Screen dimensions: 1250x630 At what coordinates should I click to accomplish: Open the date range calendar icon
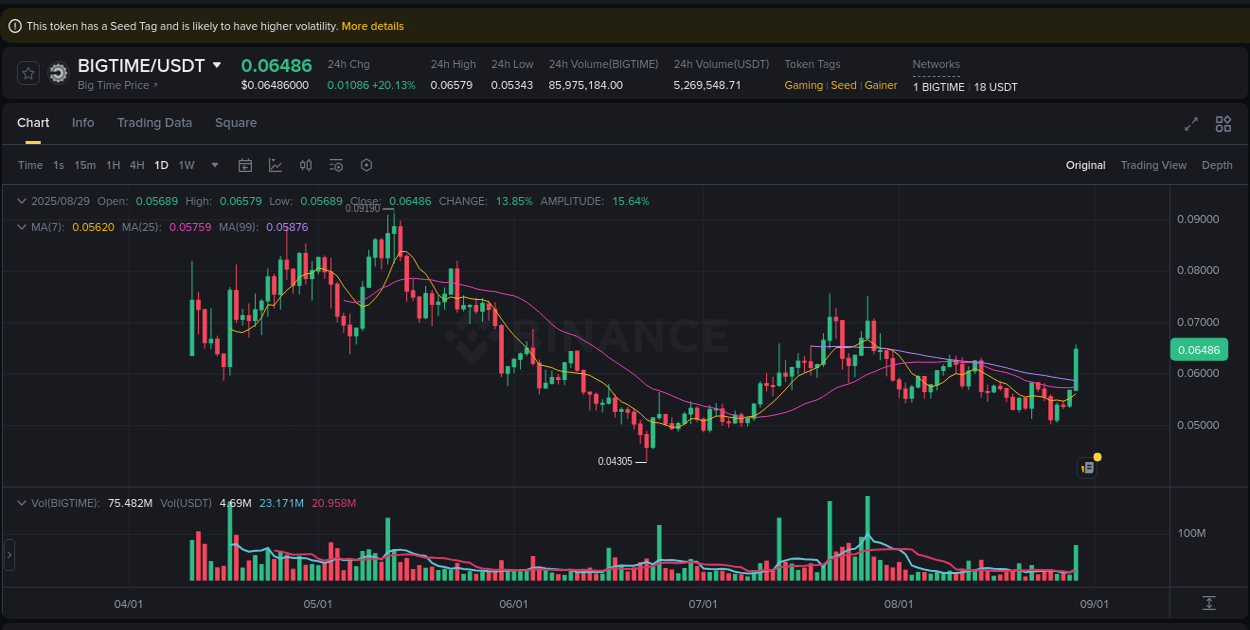[245, 165]
